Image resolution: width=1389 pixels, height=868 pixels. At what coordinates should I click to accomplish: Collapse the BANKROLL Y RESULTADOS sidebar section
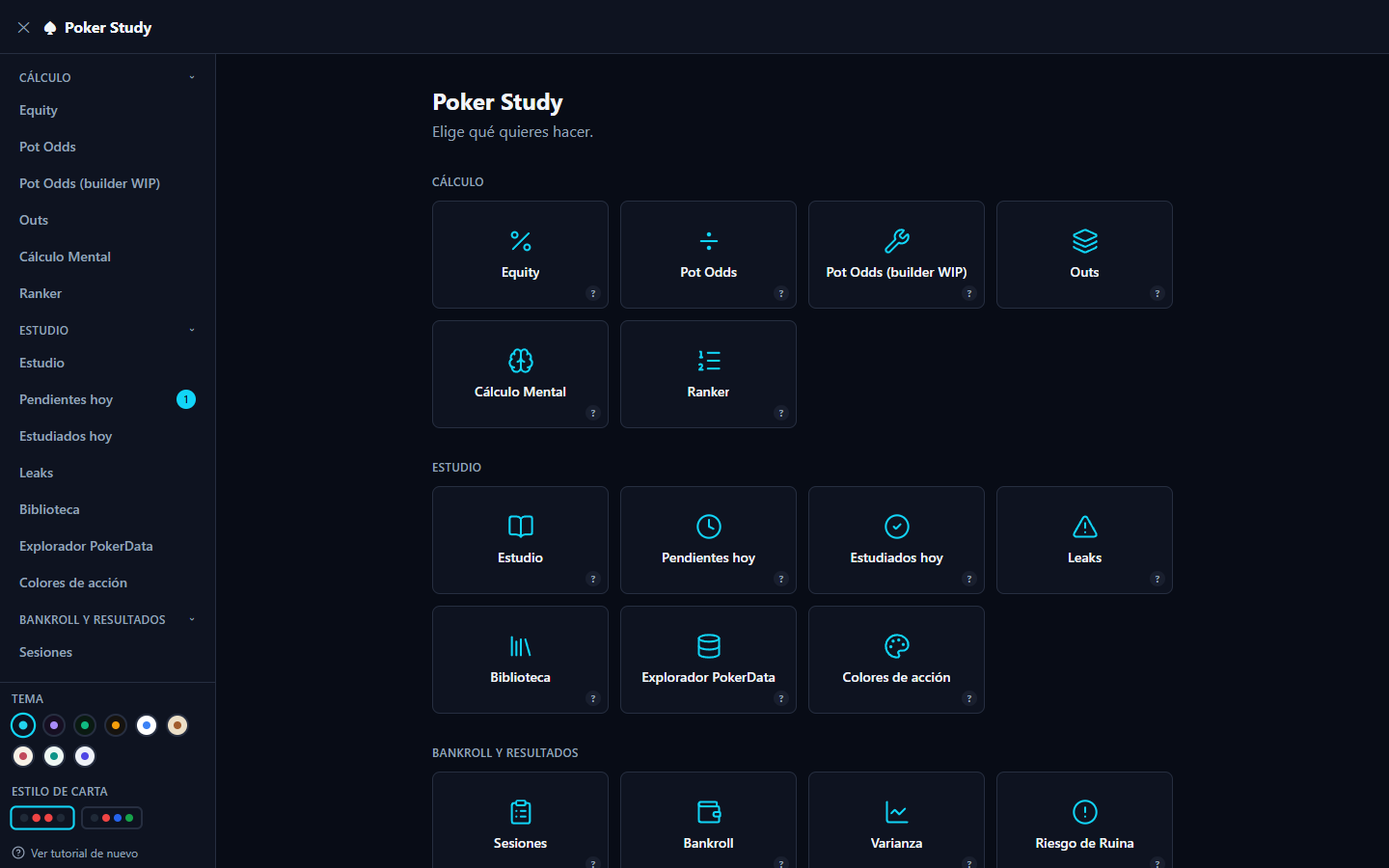pos(107,619)
